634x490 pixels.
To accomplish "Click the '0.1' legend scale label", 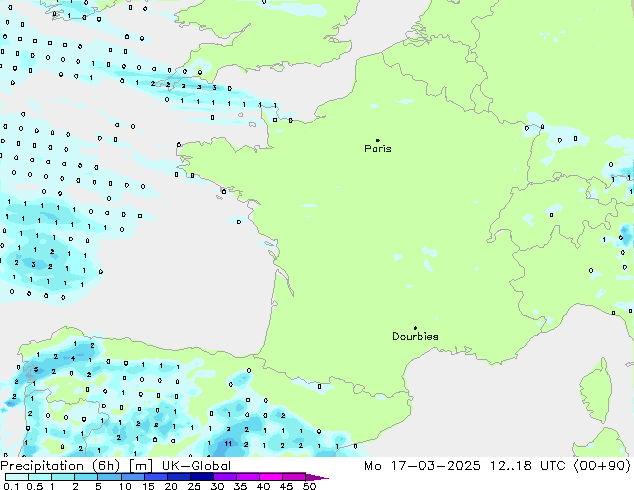I will point(11,486).
